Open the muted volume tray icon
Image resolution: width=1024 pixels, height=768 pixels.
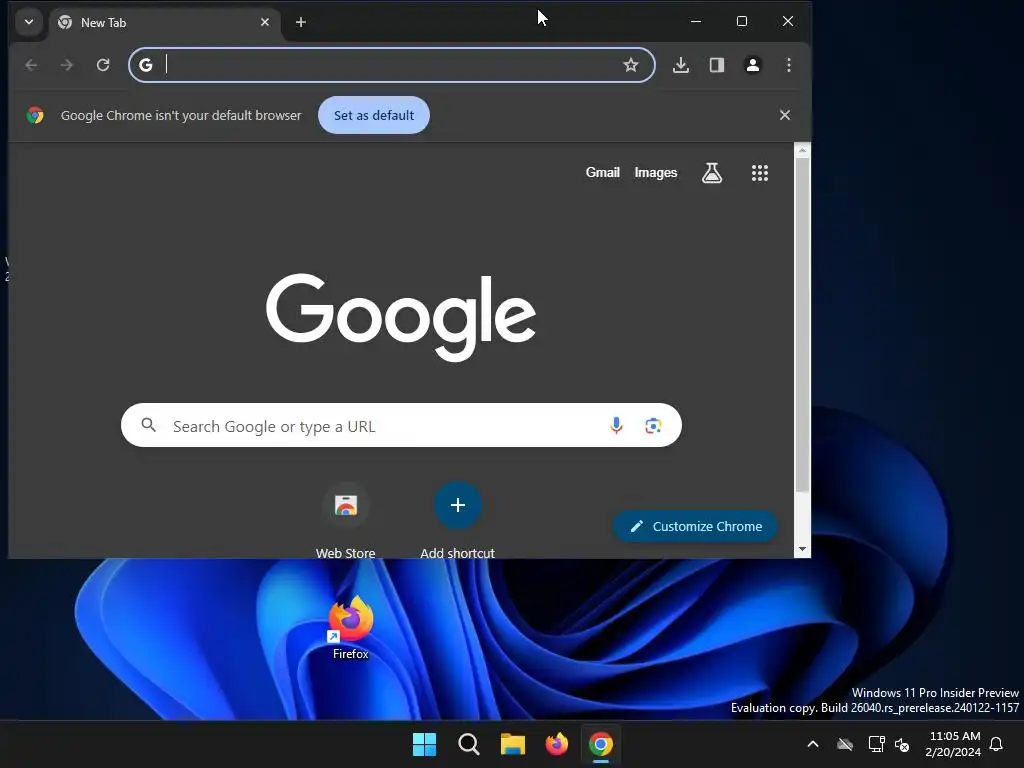click(902, 744)
